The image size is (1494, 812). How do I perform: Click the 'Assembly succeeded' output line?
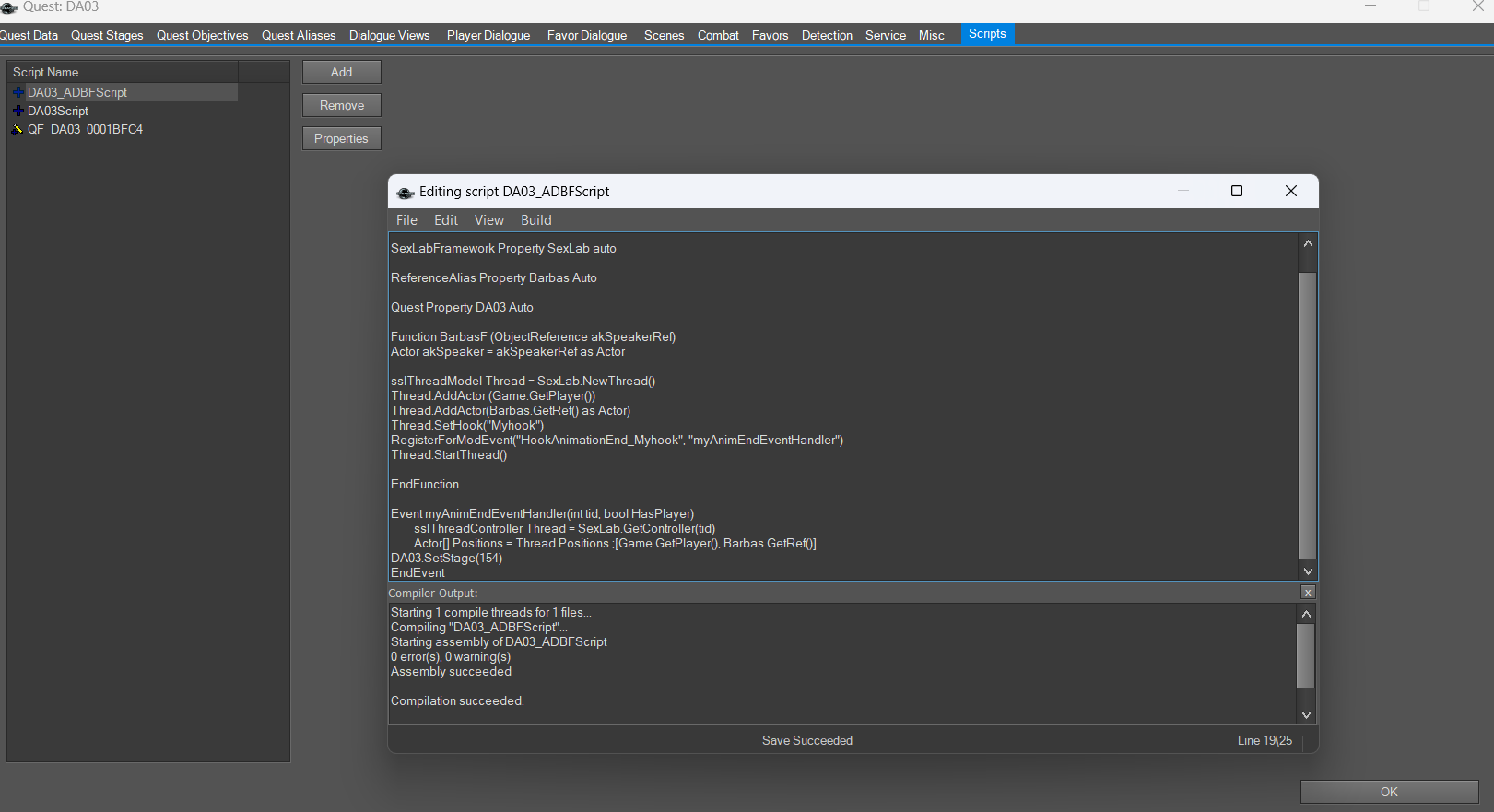coord(451,671)
